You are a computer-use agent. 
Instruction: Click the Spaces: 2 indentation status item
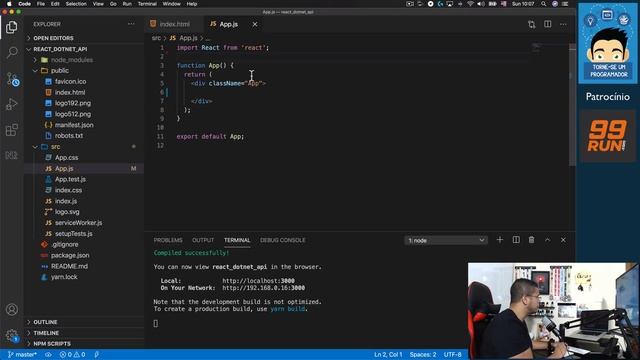(423, 354)
